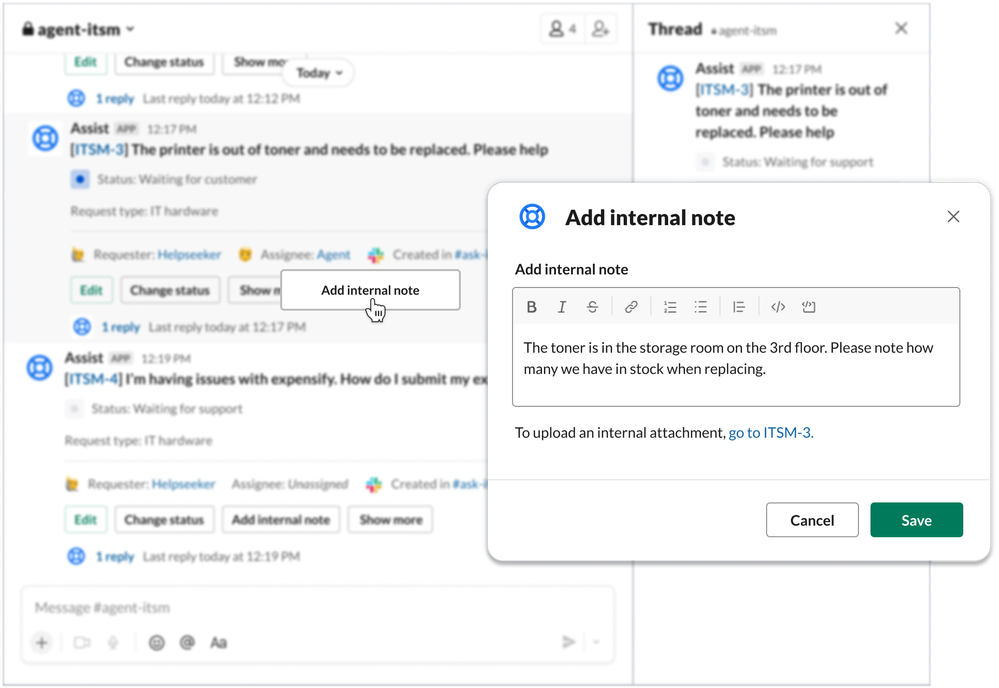
Task: Click the message #agent-itsm input field
Action: (317, 607)
